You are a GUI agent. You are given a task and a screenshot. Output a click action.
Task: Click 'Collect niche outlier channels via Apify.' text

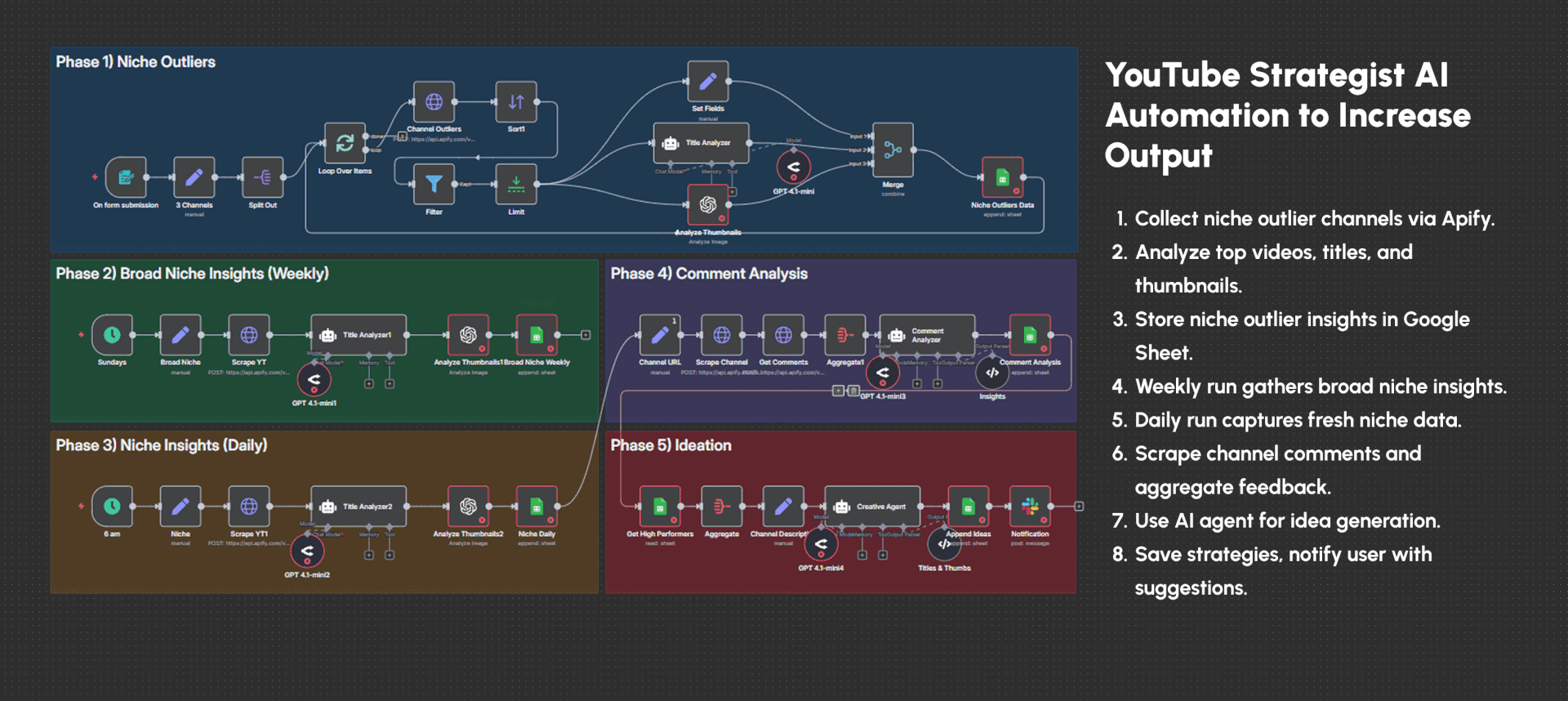pyautogui.click(x=1315, y=219)
